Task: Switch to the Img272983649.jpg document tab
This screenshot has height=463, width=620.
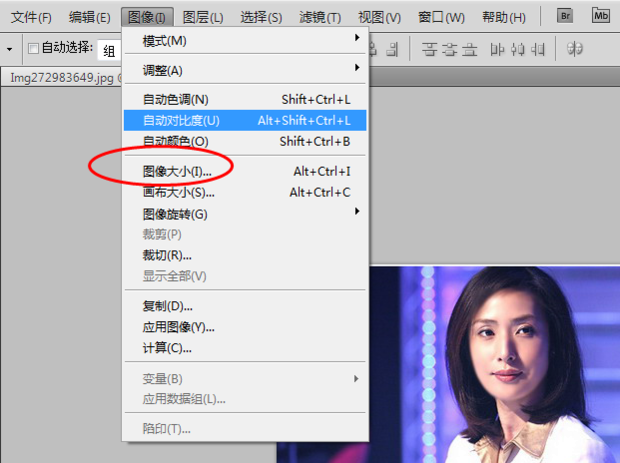Action: click(x=62, y=77)
